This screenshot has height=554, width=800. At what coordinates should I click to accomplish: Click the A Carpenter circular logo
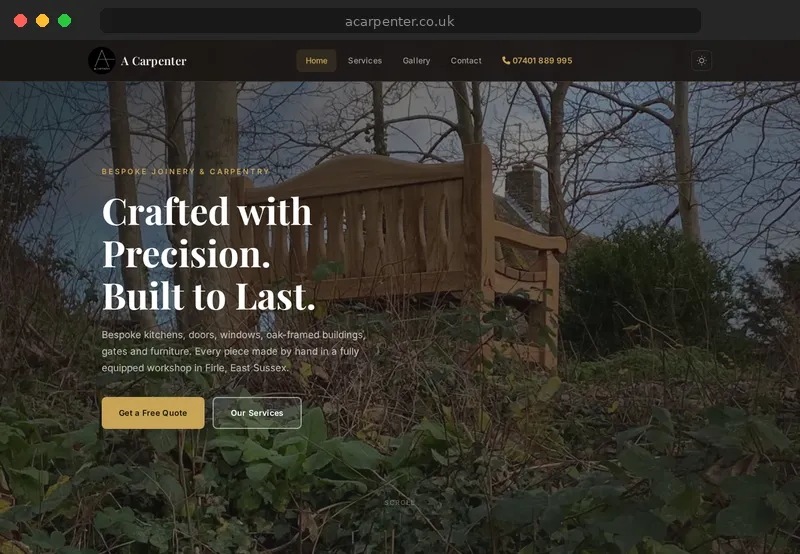click(102, 61)
